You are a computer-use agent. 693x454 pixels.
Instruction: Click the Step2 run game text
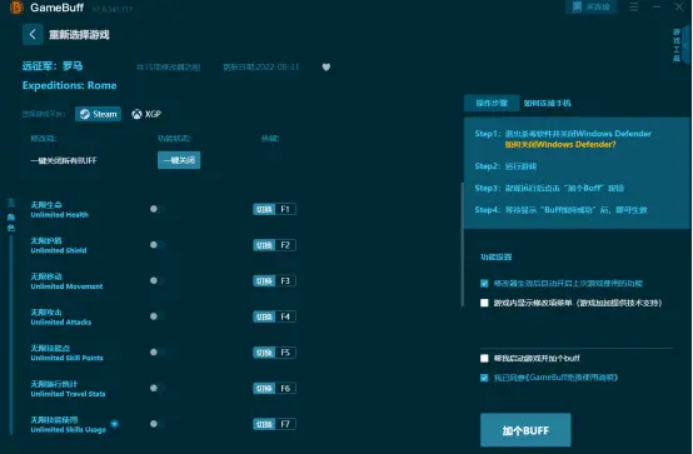click(506, 166)
